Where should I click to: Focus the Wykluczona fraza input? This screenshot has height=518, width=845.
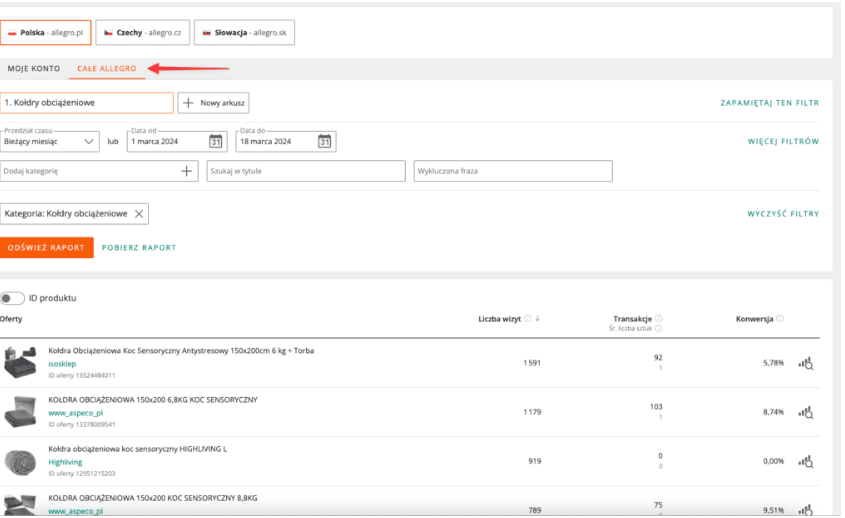coord(513,171)
